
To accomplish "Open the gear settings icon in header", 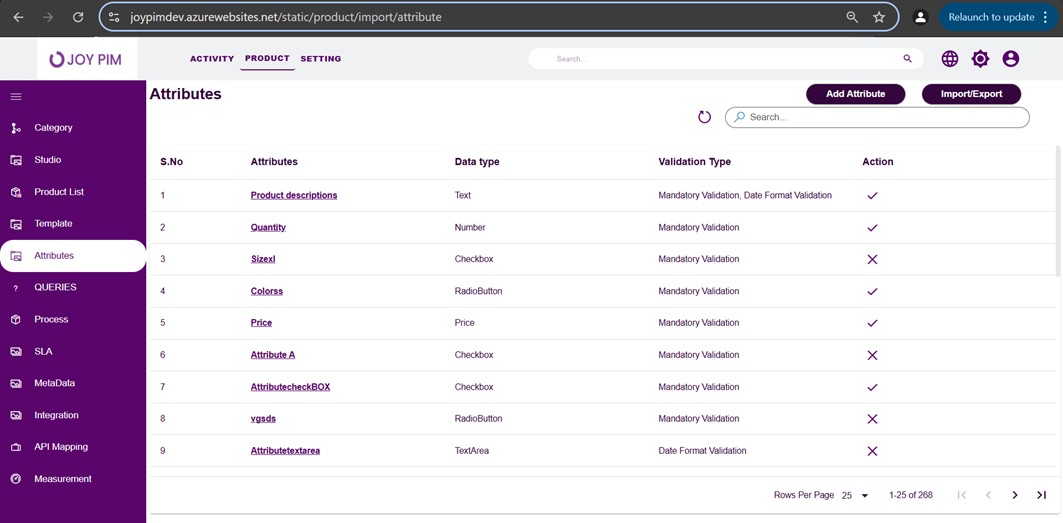I will click(x=980, y=59).
